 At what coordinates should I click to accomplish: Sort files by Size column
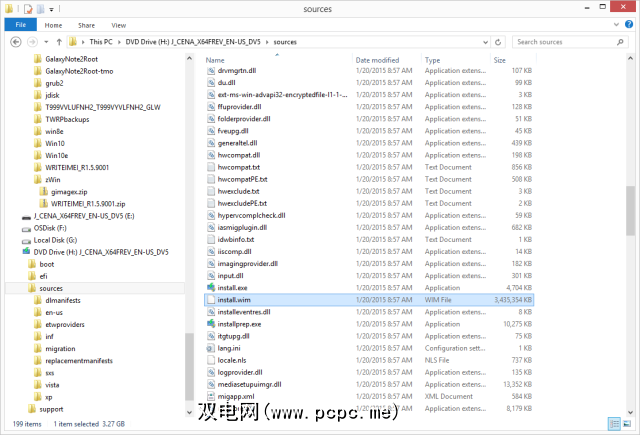(x=500, y=60)
